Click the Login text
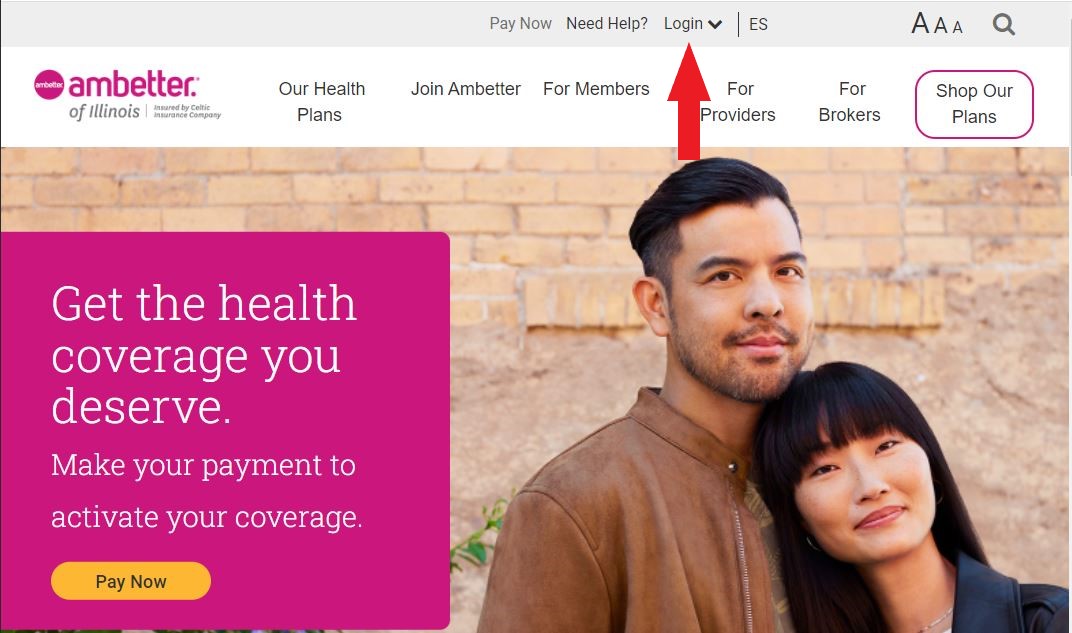Viewport: 1072px width, 633px height. point(683,23)
